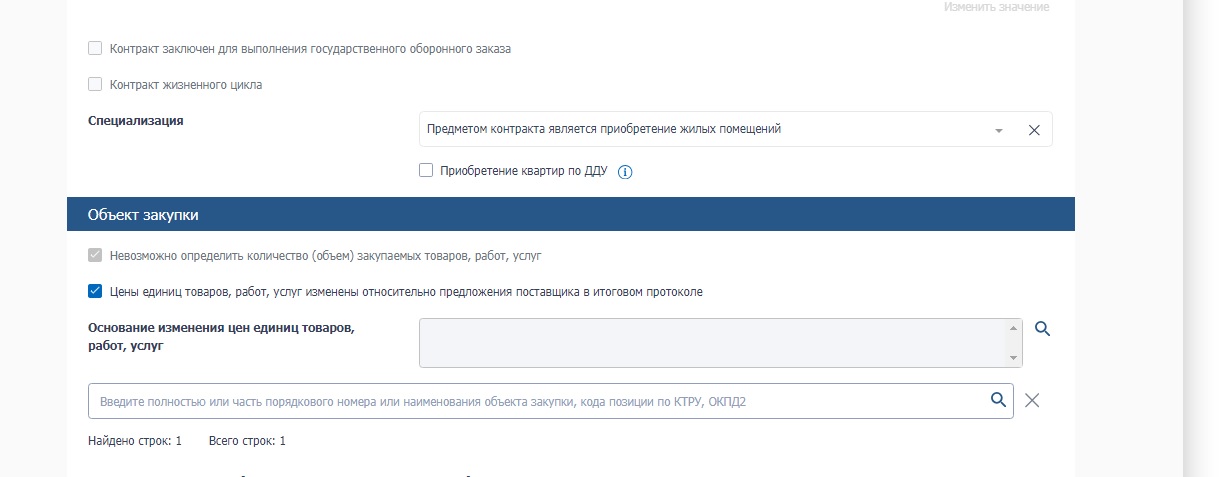Clear the Специализация field with the X icon

[x=1034, y=130]
